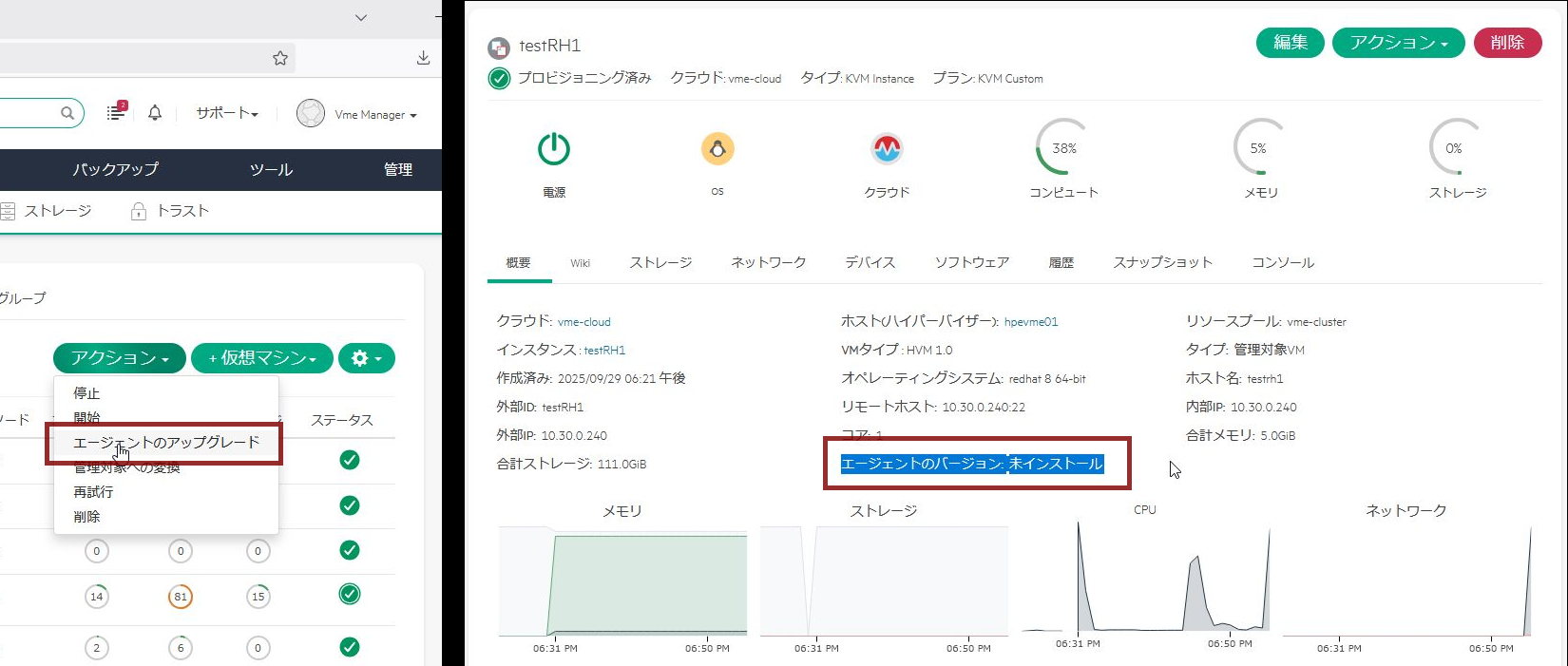1568x666 pixels.
Task: Click the power icon labeled 電源
Action: click(553, 149)
